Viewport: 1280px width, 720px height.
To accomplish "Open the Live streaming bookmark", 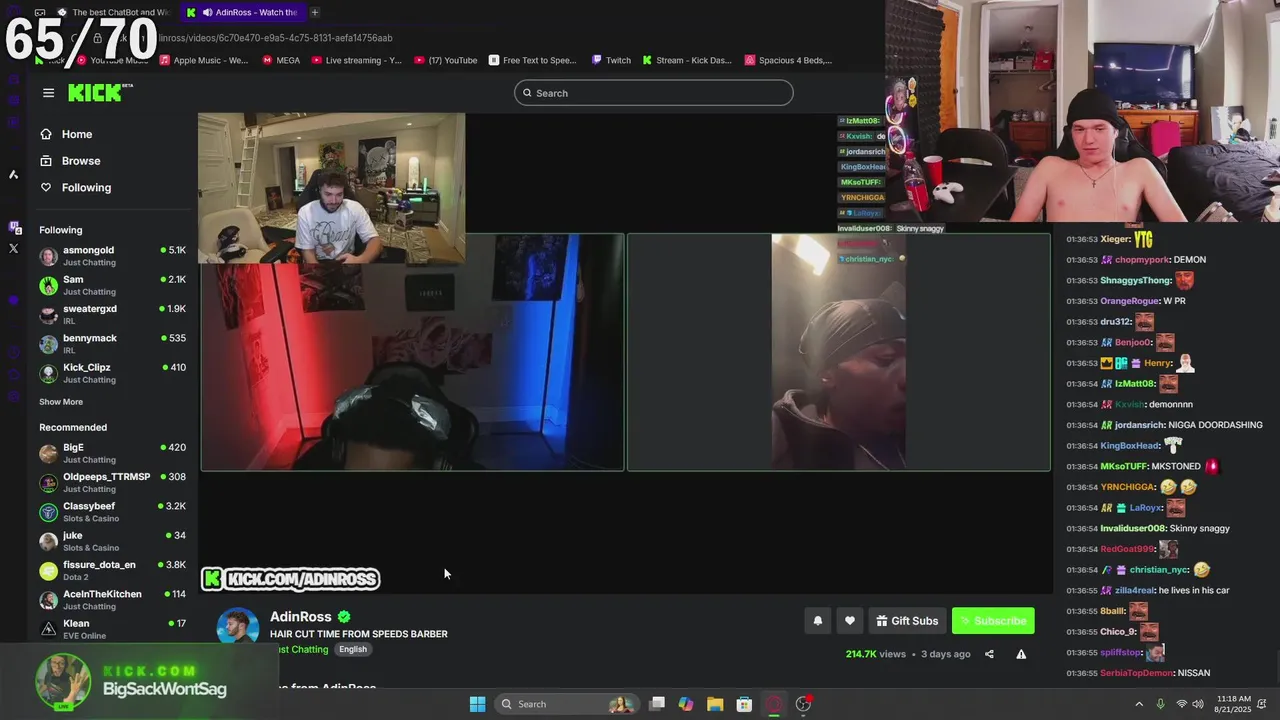I will coord(356,60).
